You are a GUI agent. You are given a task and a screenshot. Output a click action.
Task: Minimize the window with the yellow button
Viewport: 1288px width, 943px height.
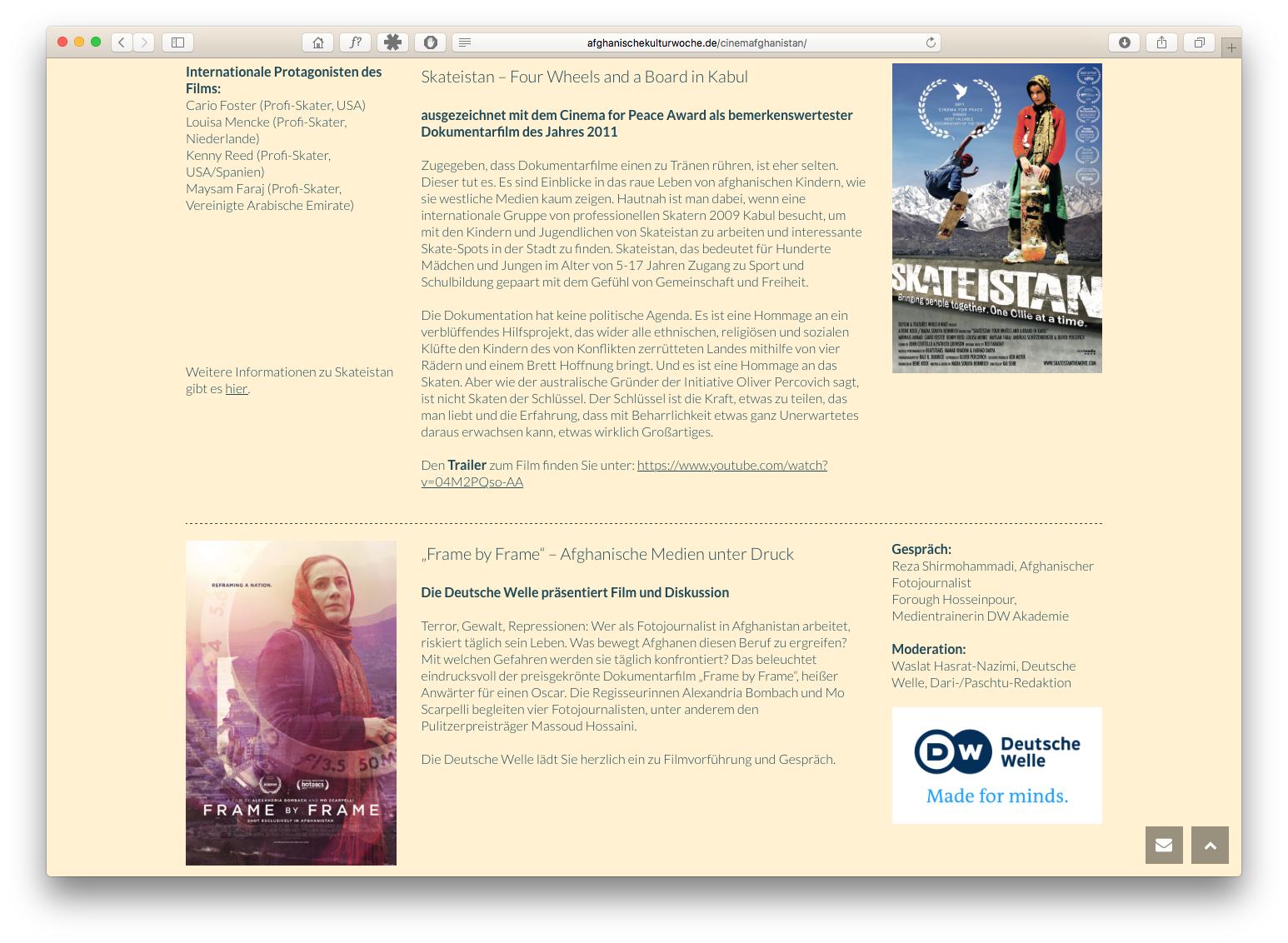point(79,42)
